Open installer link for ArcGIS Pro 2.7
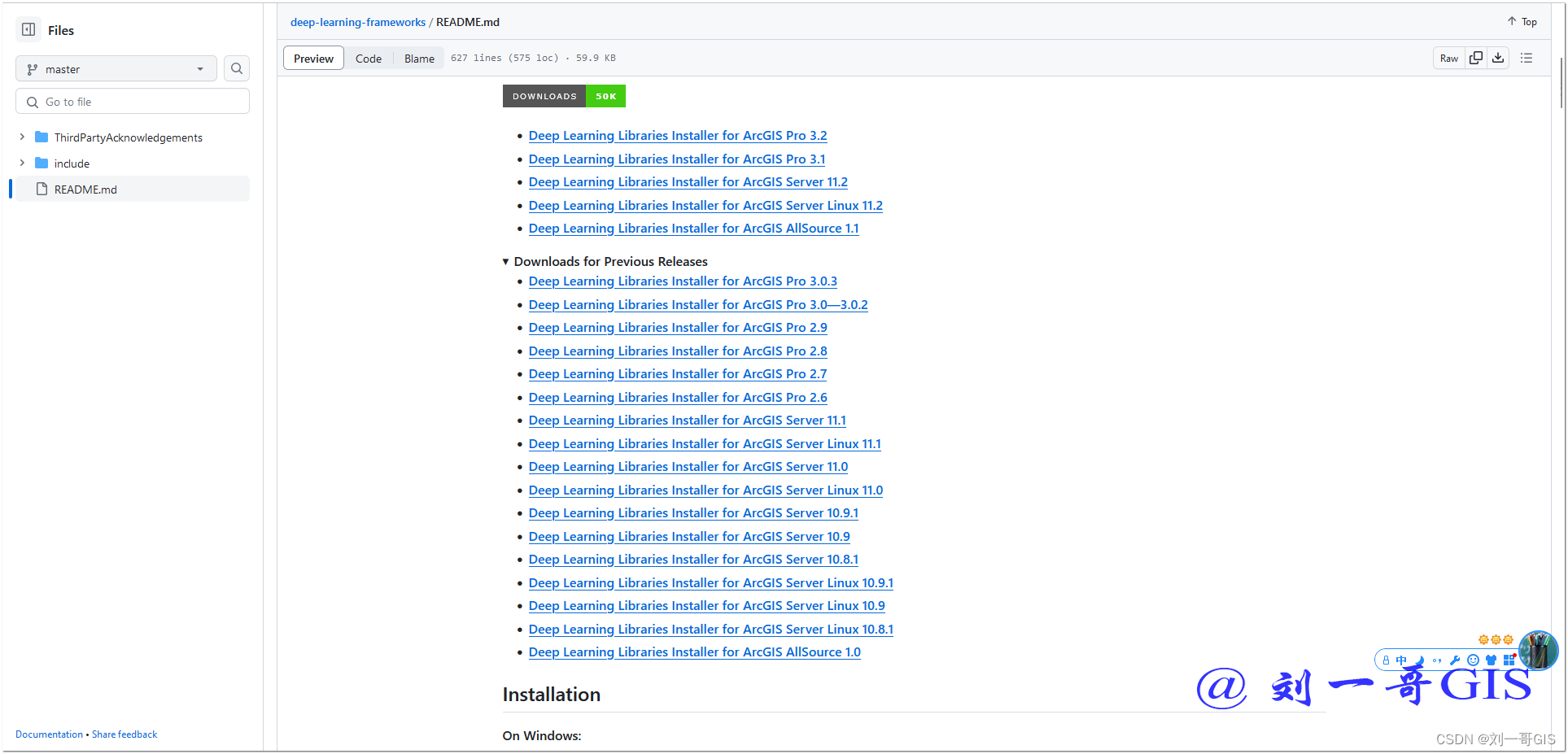Screen dimensions: 1568x754 pos(678,374)
